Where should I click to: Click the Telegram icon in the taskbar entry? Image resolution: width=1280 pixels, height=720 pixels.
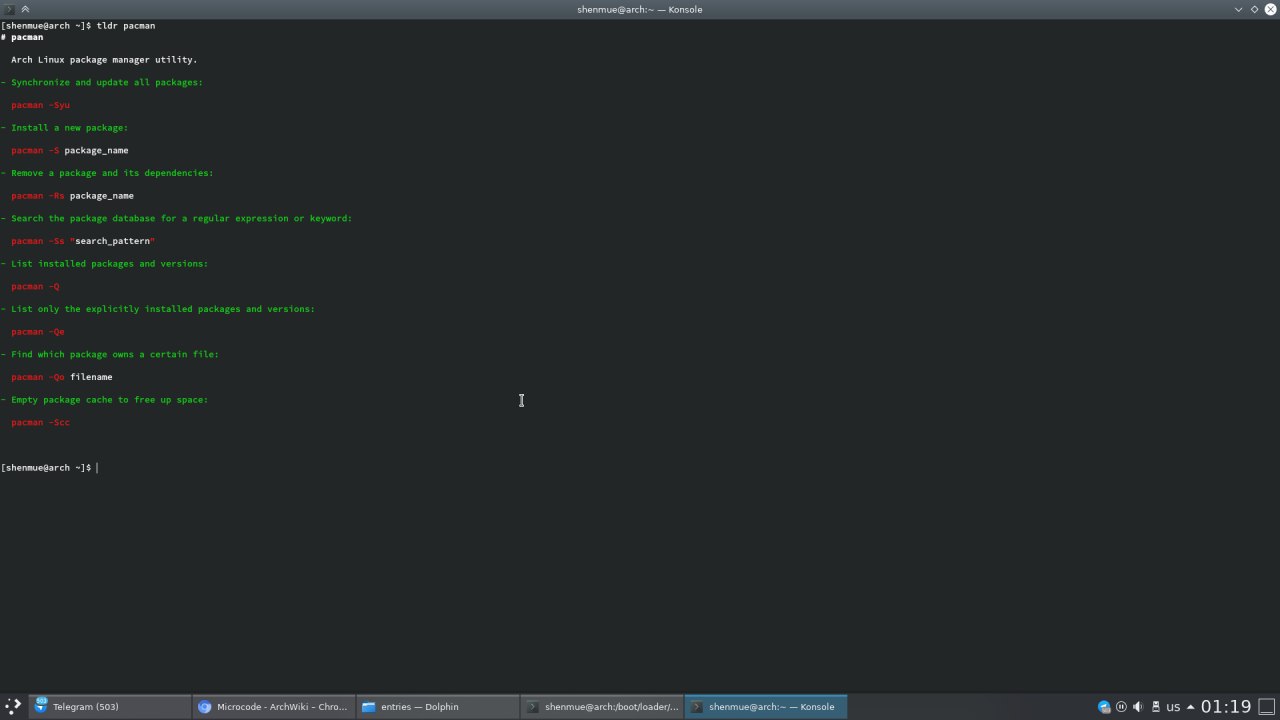tap(41, 706)
